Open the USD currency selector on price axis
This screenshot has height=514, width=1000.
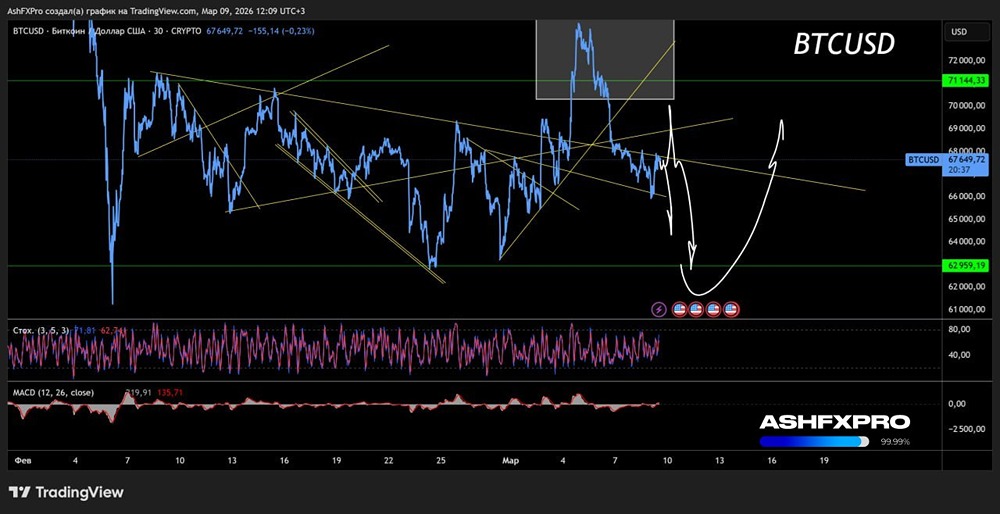pyautogui.click(x=959, y=32)
